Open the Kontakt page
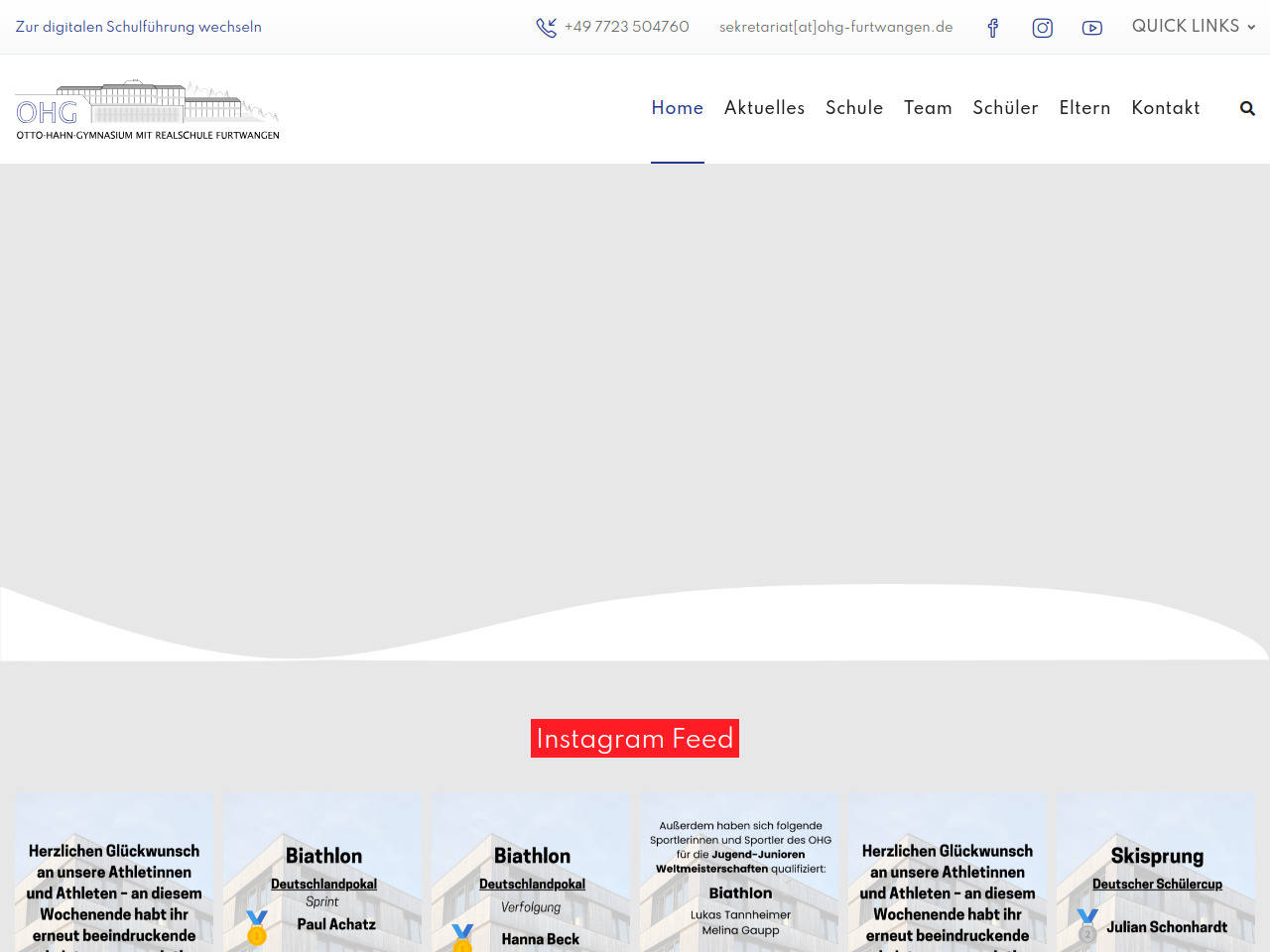The height and width of the screenshot is (952, 1270). [x=1165, y=108]
